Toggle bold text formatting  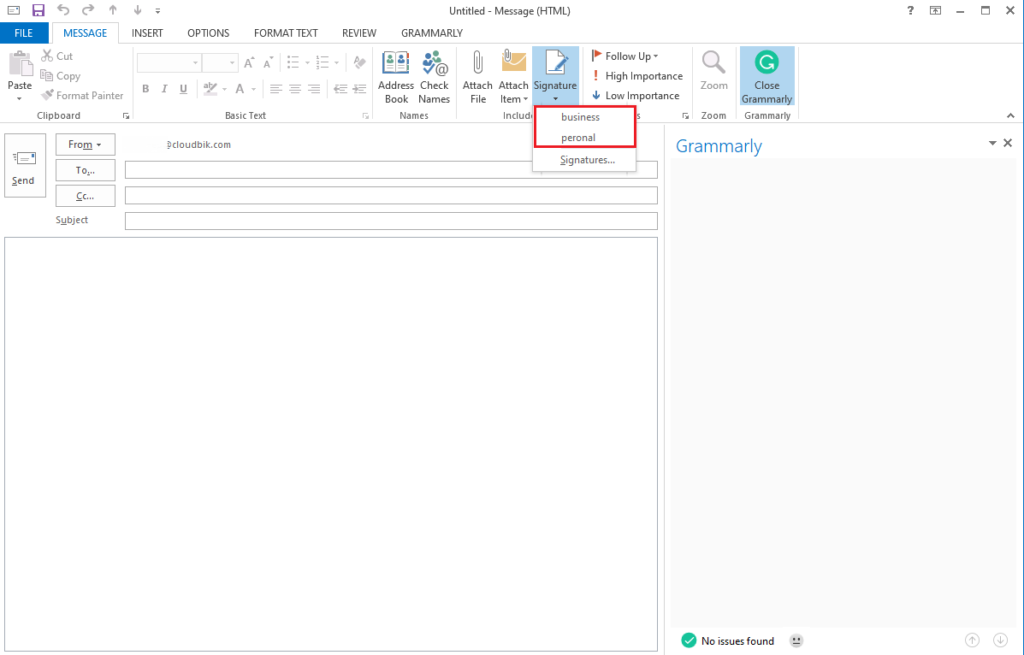(x=145, y=88)
